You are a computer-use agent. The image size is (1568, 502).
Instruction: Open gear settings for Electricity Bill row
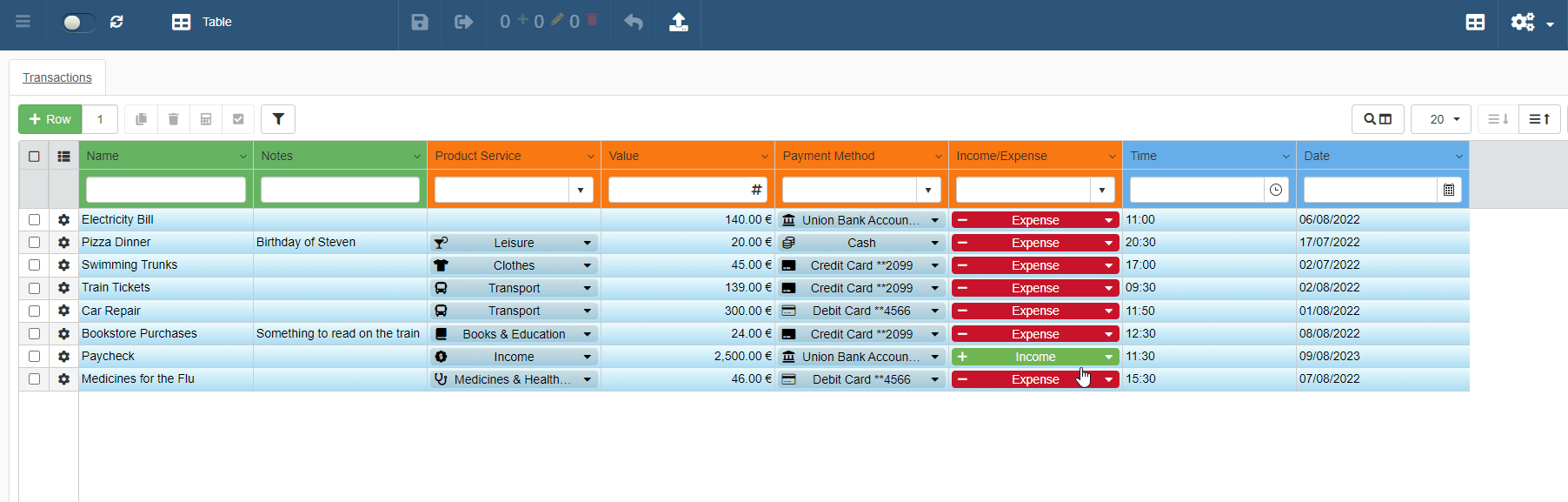coord(63,220)
